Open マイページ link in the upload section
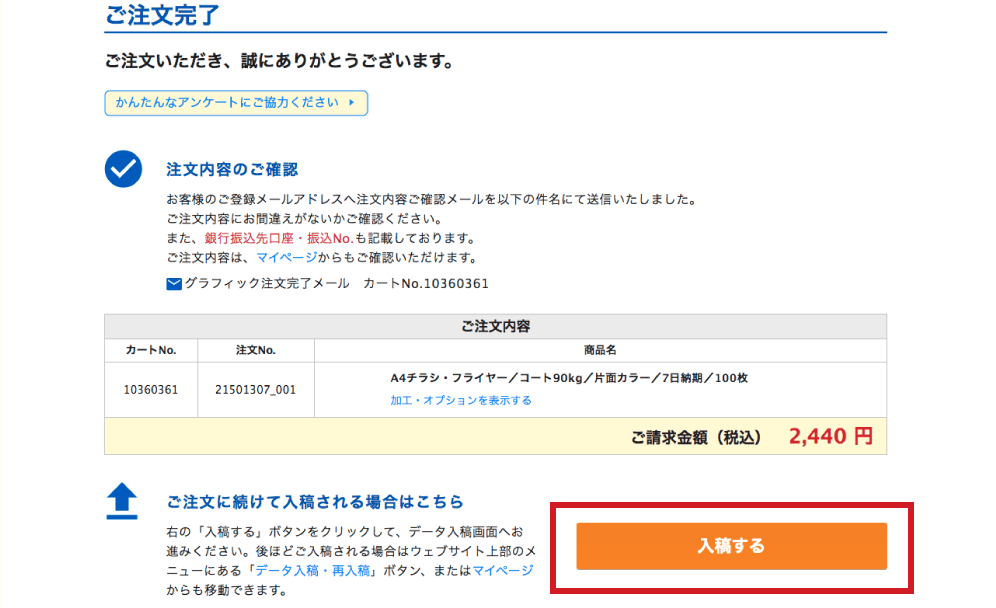 tap(503, 570)
